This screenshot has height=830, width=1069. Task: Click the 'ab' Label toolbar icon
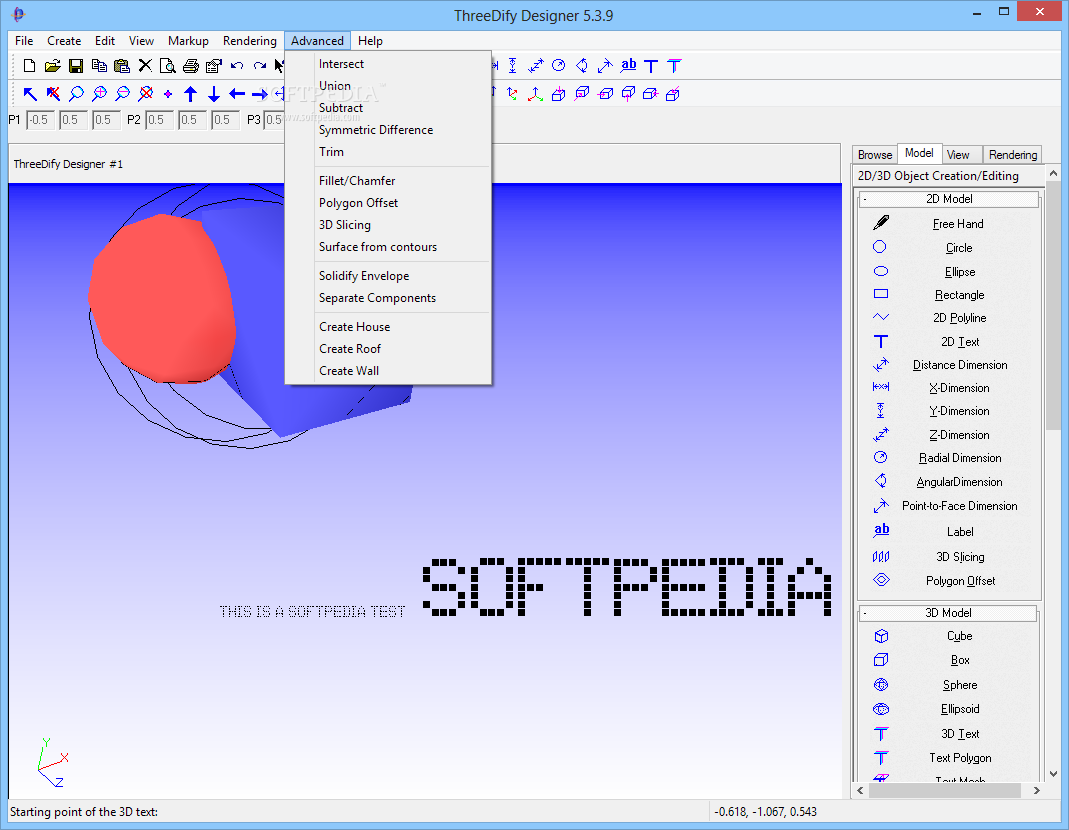coord(628,65)
